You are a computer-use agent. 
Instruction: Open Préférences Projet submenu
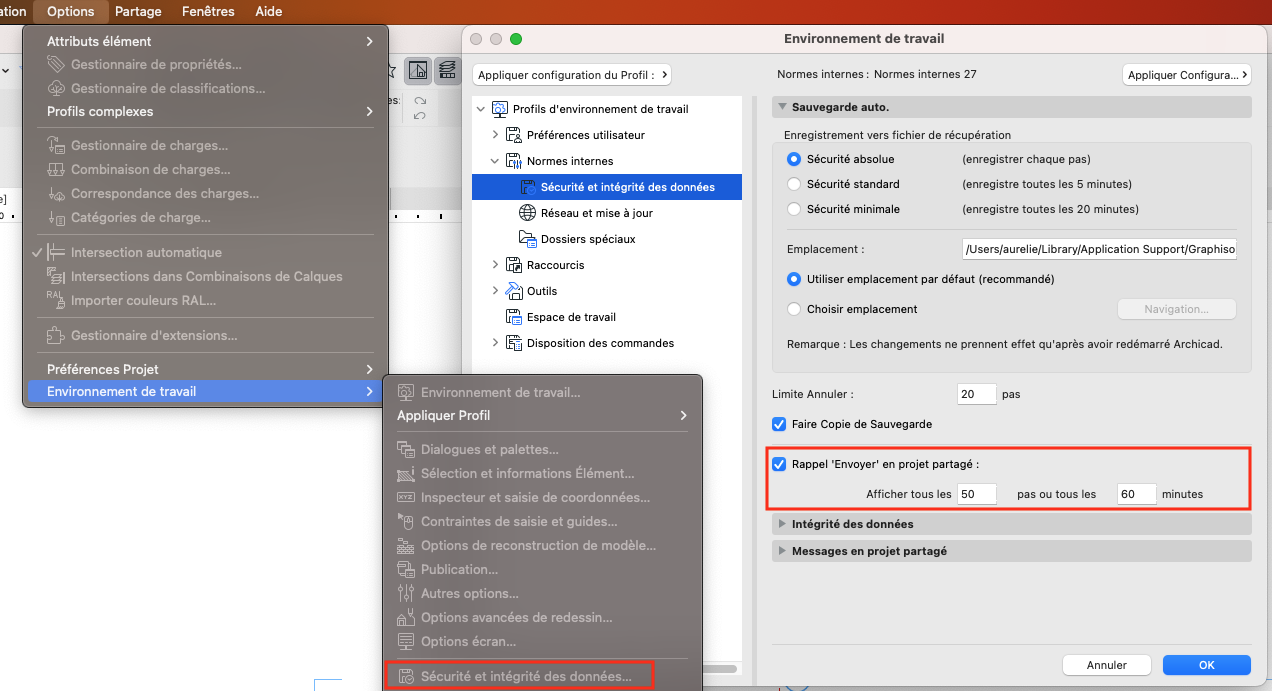click(x=205, y=369)
